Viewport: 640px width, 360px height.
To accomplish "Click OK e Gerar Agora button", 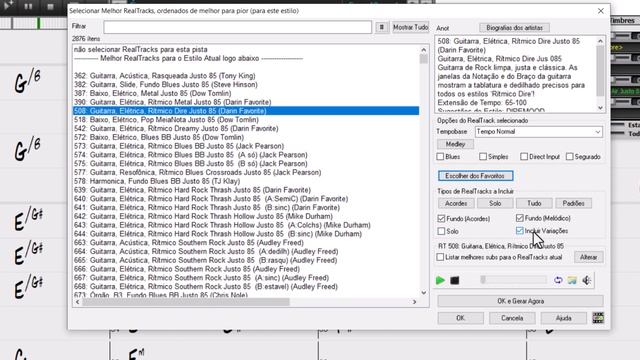I will [520, 301].
